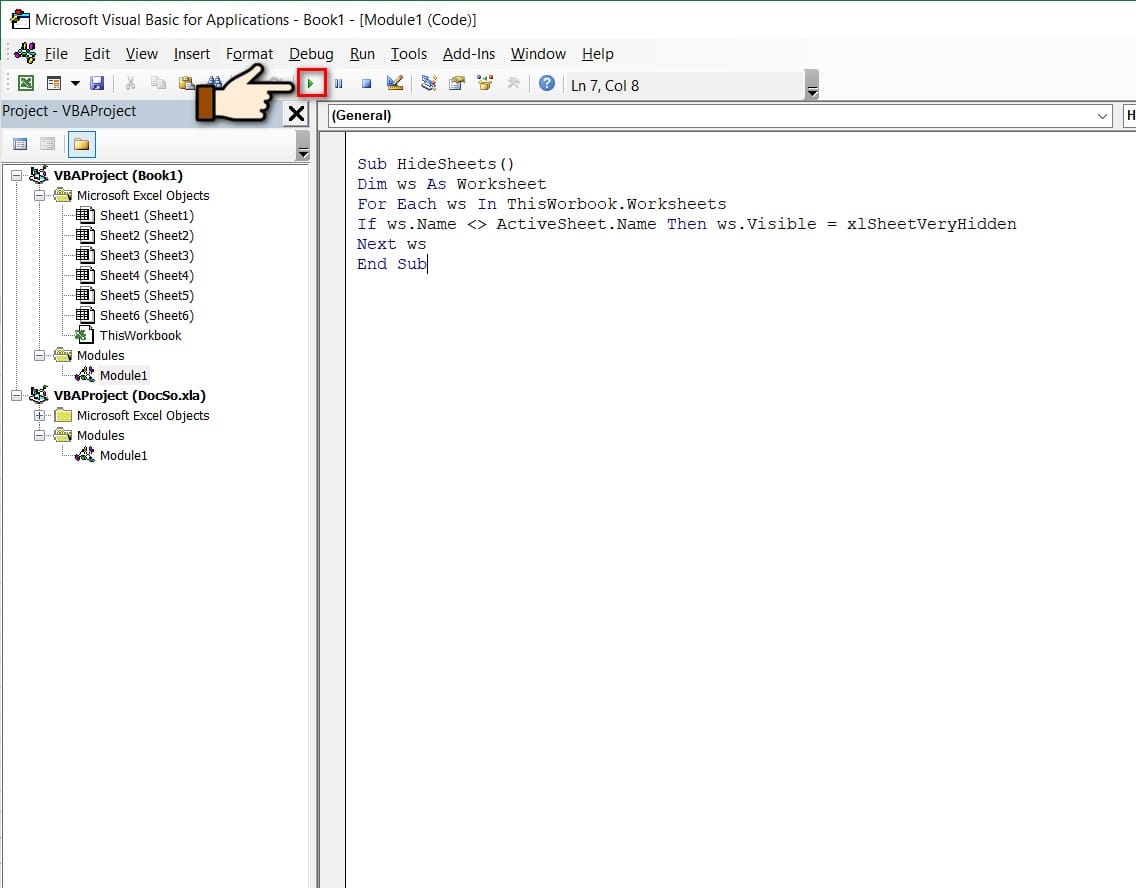Open the Properties Window toolbar icon
Viewport: 1136px width, 888px height.
click(457, 84)
